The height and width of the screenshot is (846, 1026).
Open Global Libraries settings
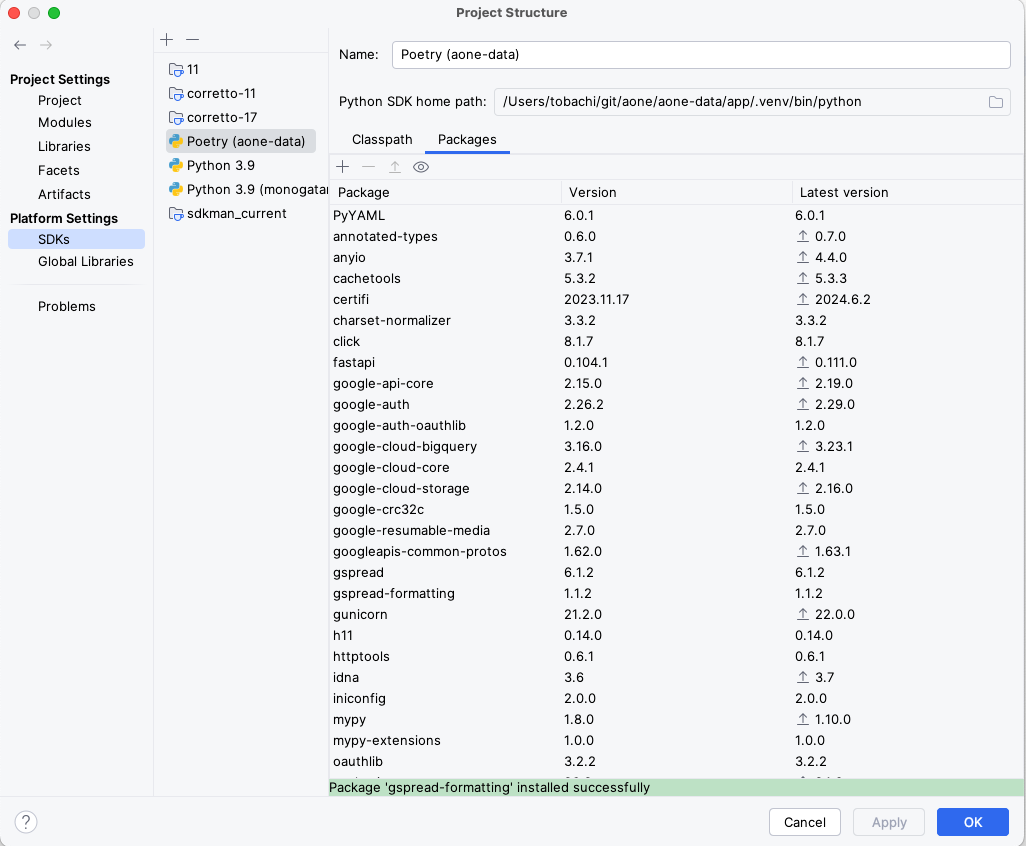[x=86, y=261]
